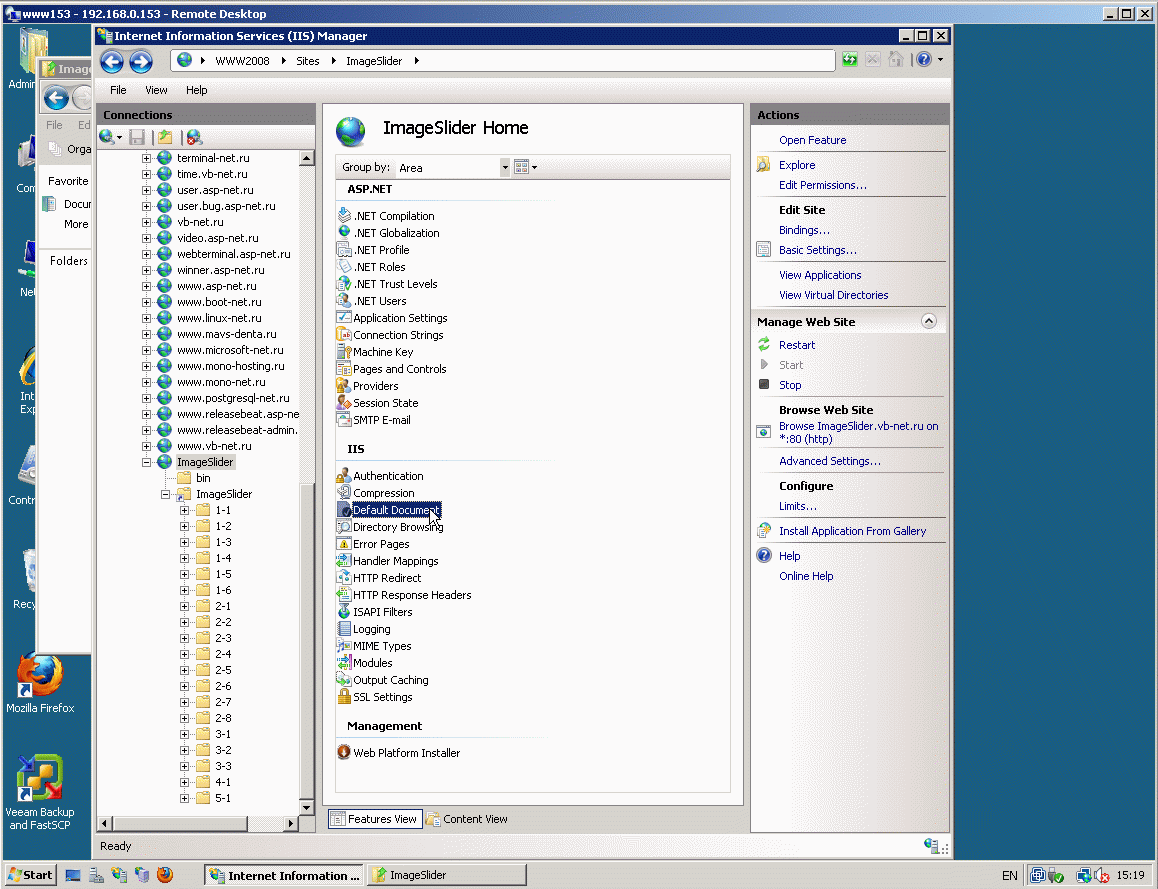Screen dimensions: 1158x889
Task: Switch to the Content View tab
Action: (x=467, y=819)
